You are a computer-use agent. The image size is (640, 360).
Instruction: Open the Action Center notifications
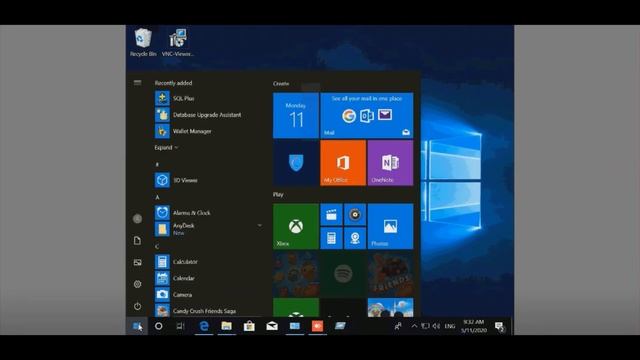pyautogui.click(x=499, y=326)
